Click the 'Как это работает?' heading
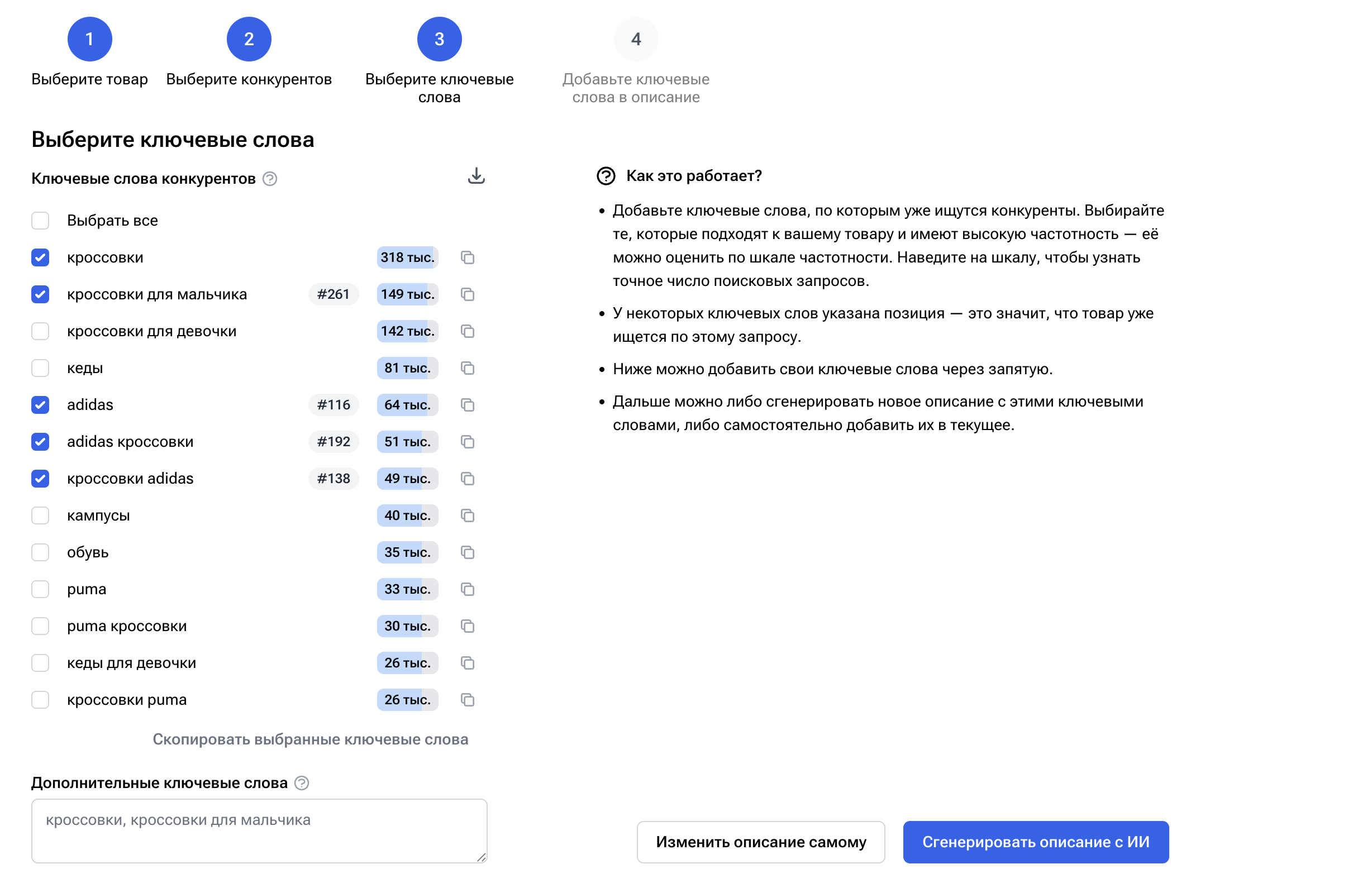The image size is (1372, 888). point(694,176)
